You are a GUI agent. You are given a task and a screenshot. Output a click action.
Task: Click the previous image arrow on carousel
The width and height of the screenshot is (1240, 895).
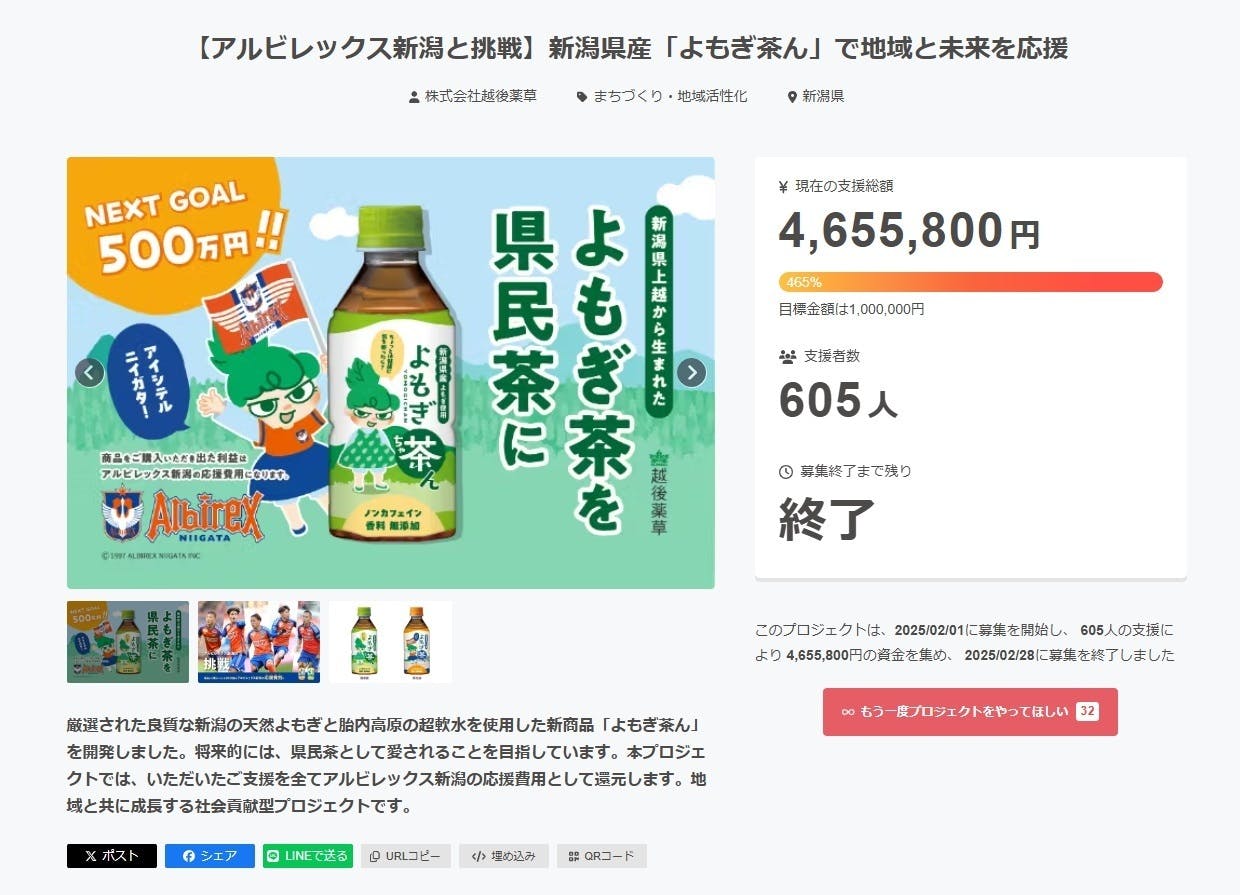90,373
